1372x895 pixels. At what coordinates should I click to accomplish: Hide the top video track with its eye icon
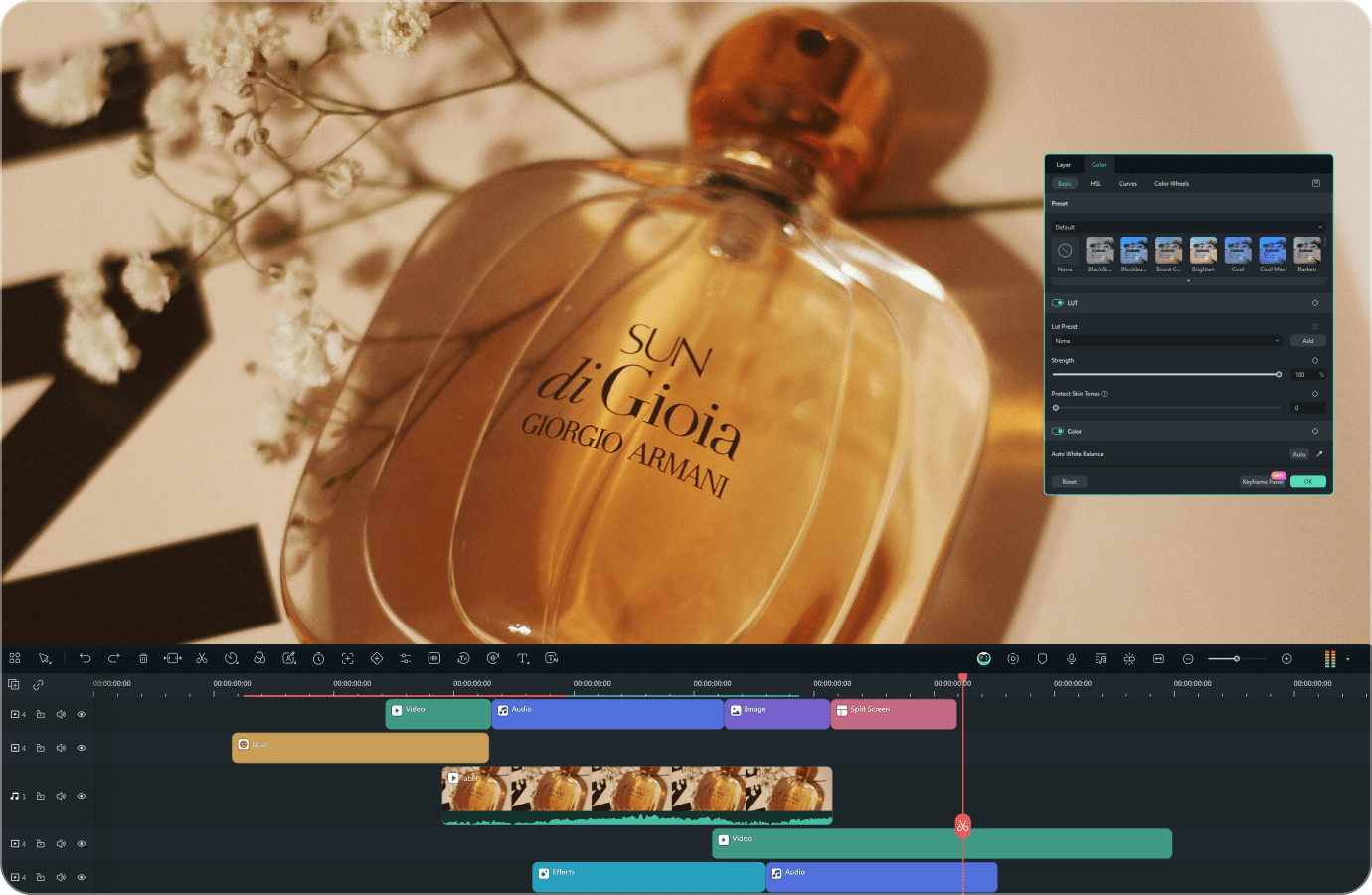pyautogui.click(x=82, y=714)
